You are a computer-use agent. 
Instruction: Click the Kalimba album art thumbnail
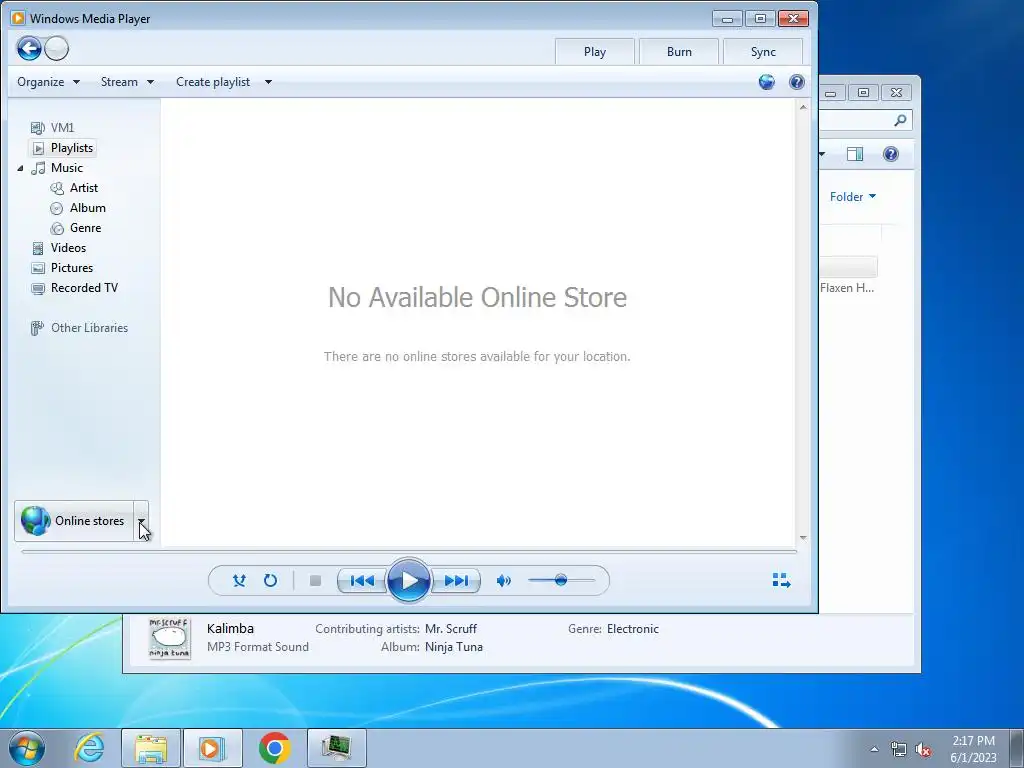(x=170, y=638)
